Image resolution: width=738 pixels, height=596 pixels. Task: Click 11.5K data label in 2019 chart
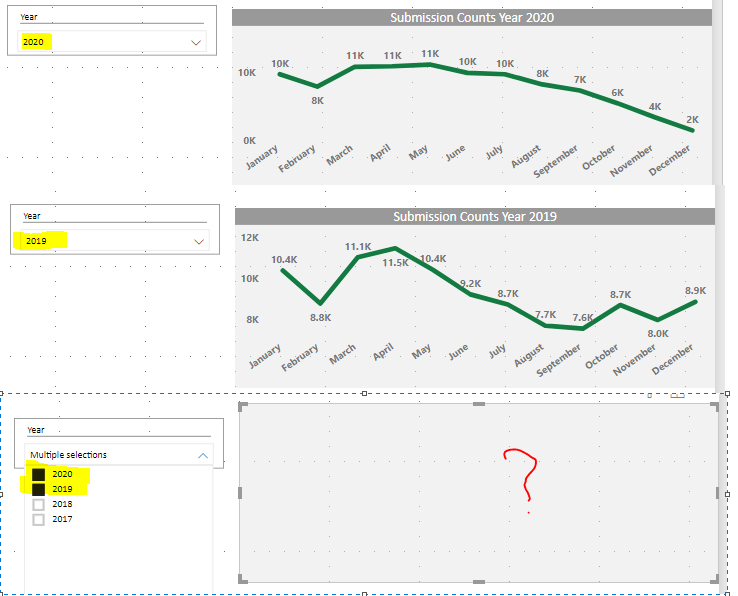pyautogui.click(x=395, y=263)
